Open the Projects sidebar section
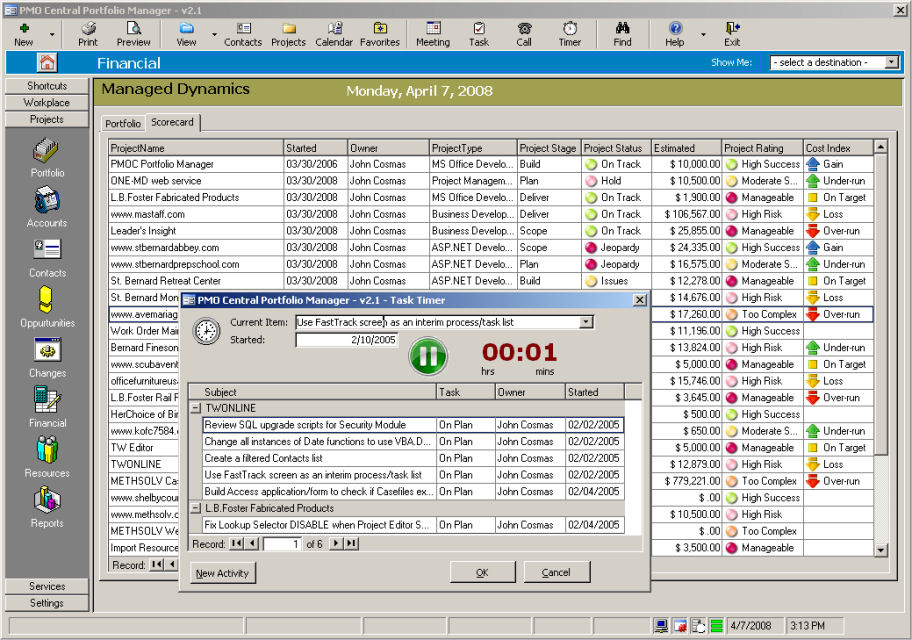 click(47, 119)
